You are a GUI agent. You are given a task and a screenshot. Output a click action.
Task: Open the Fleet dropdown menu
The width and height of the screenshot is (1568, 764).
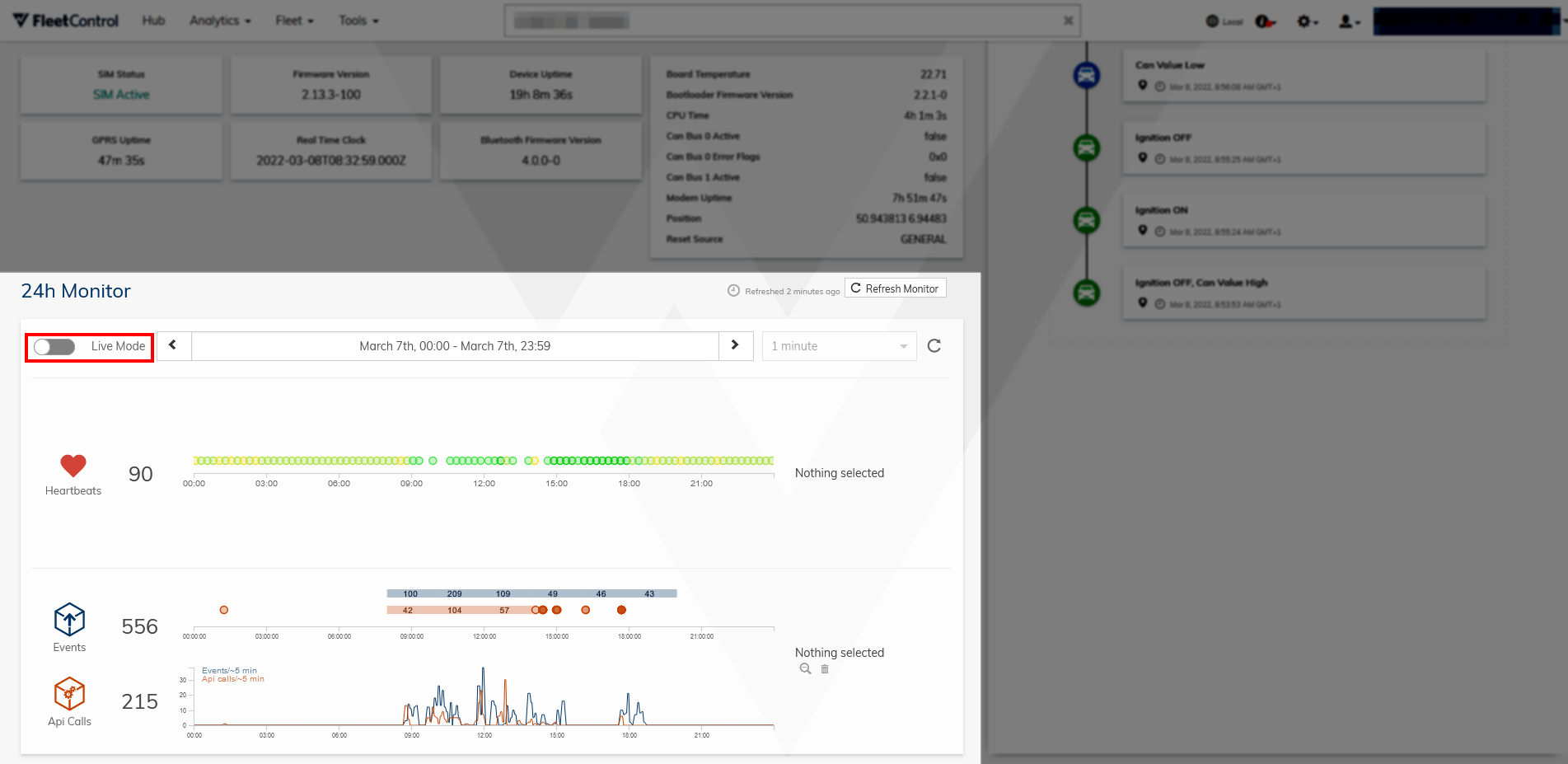coord(294,21)
